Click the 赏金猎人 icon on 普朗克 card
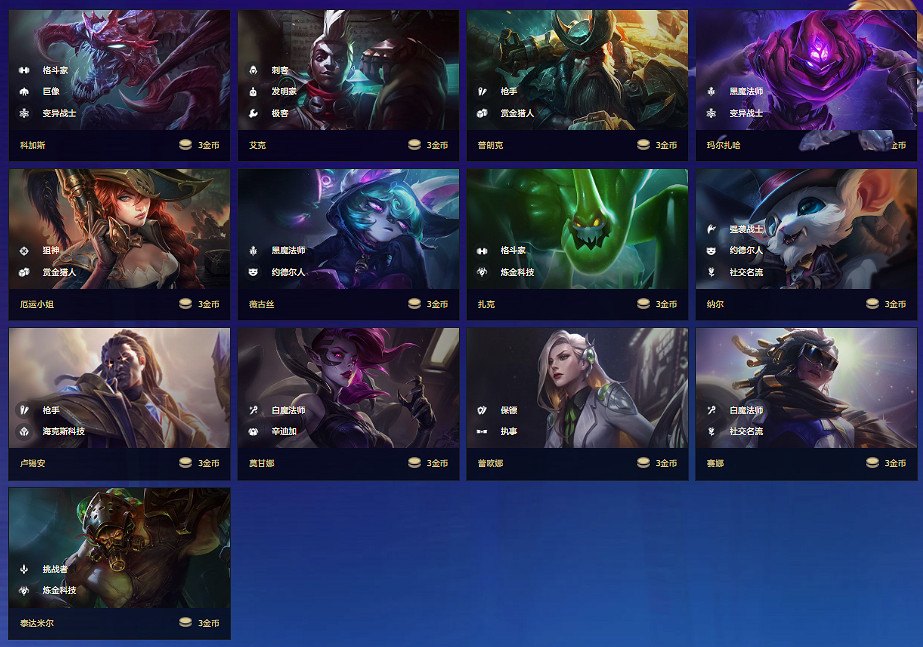The width and height of the screenshot is (923, 647). pyautogui.click(x=482, y=113)
